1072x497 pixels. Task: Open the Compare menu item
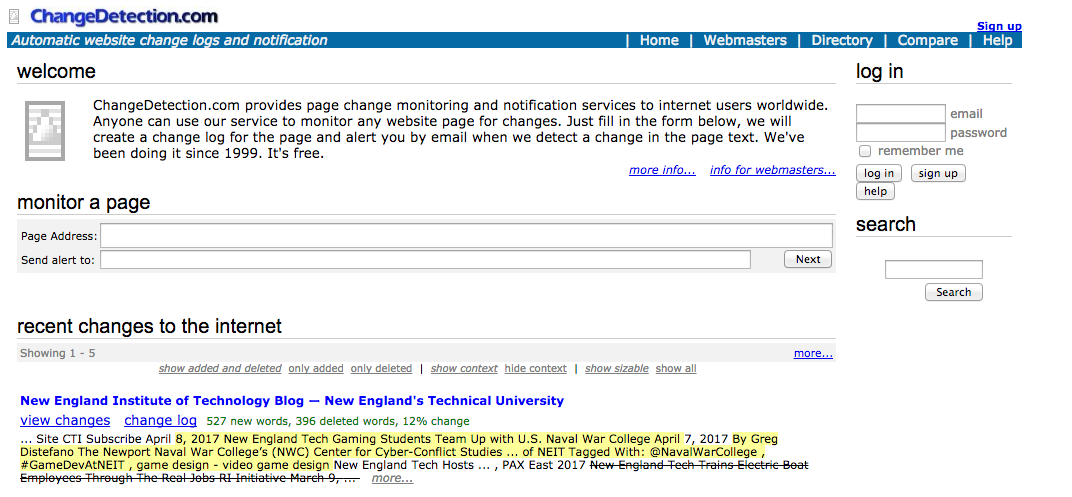click(x=928, y=40)
